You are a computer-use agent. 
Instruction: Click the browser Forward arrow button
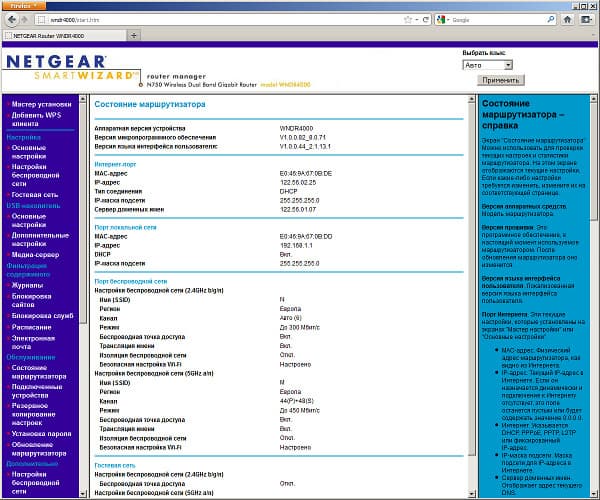tap(25, 20)
